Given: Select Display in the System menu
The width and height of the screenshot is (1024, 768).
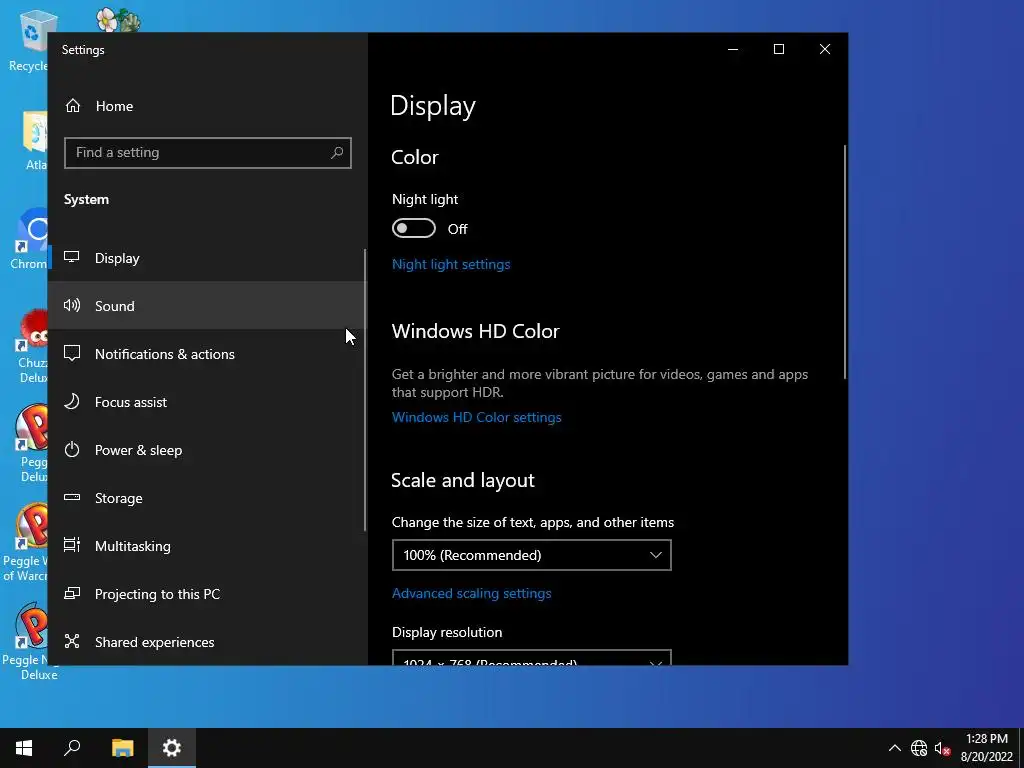Looking at the screenshot, I should [x=208, y=258].
